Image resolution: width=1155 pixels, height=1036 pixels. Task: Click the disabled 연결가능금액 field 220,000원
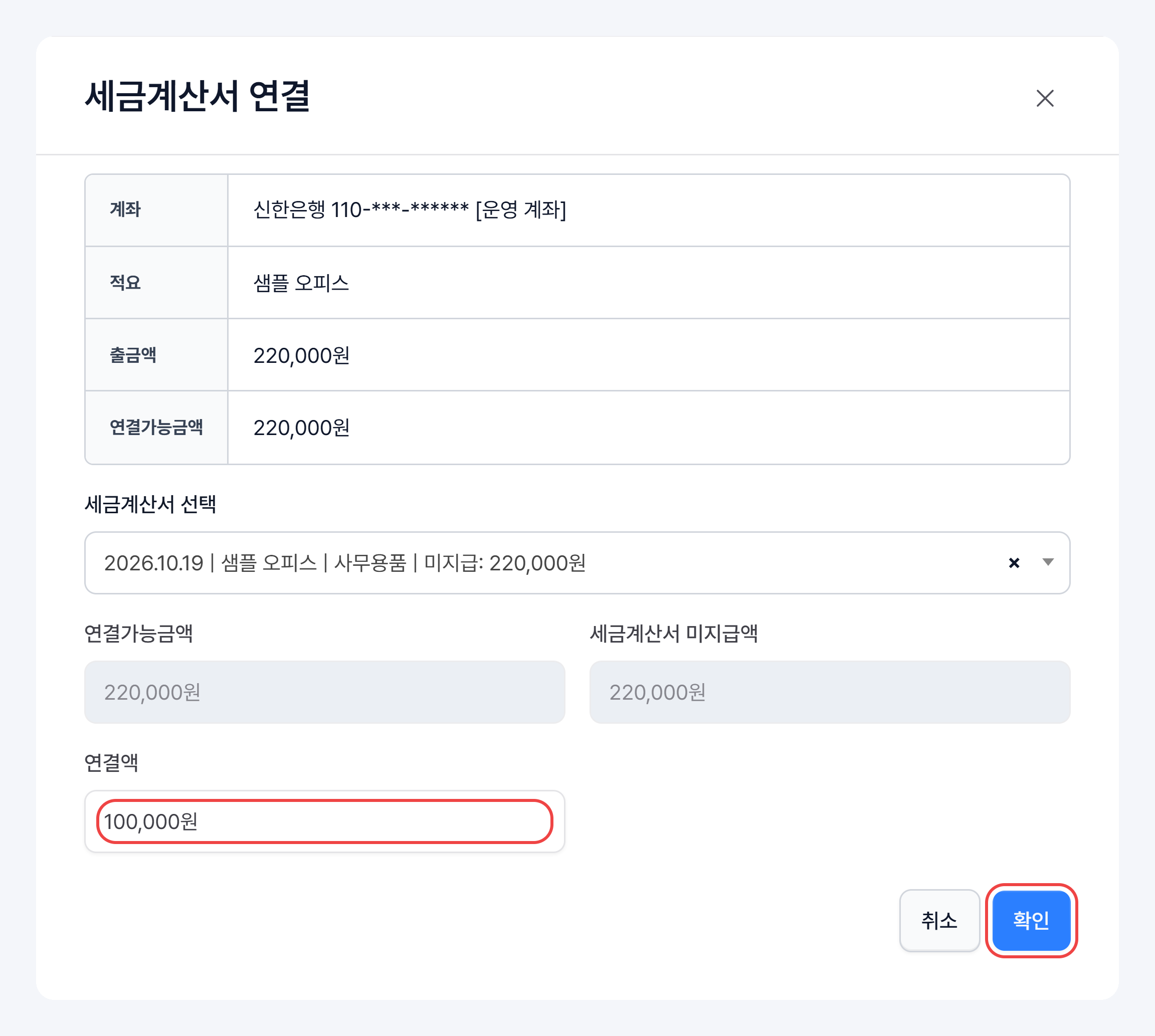click(324, 692)
